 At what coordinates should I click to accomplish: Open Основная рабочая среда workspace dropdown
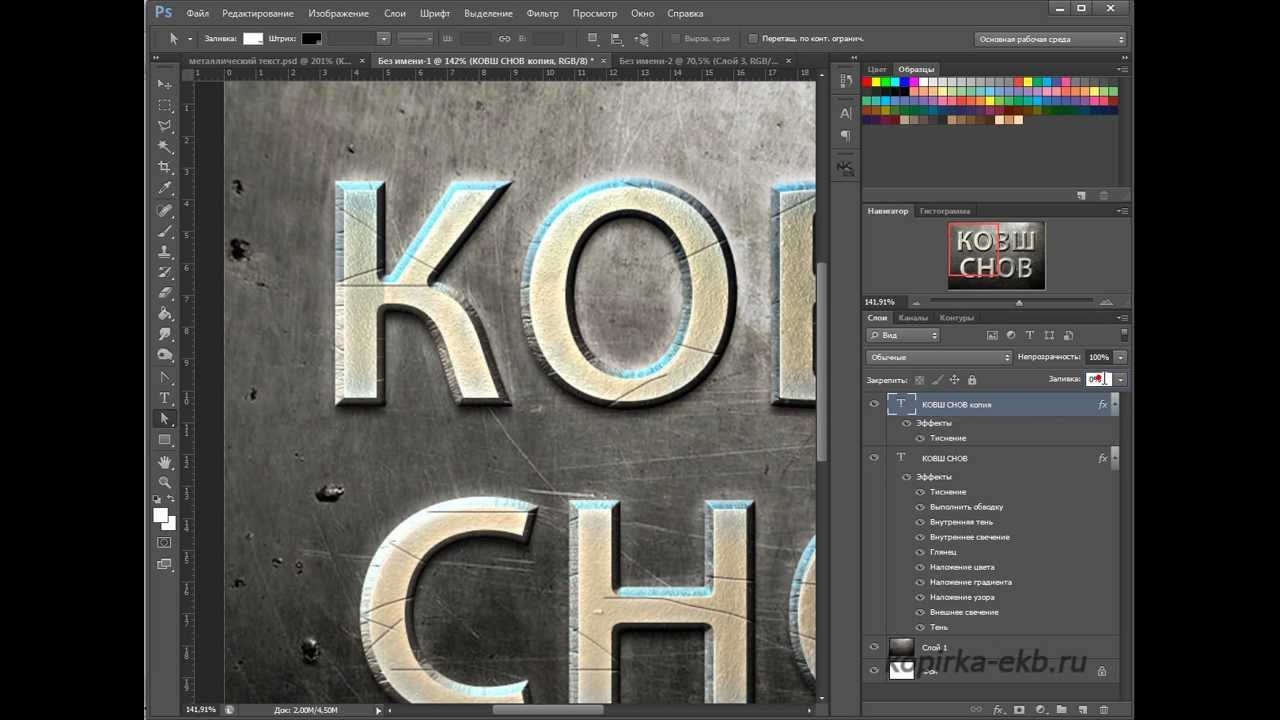1051,39
